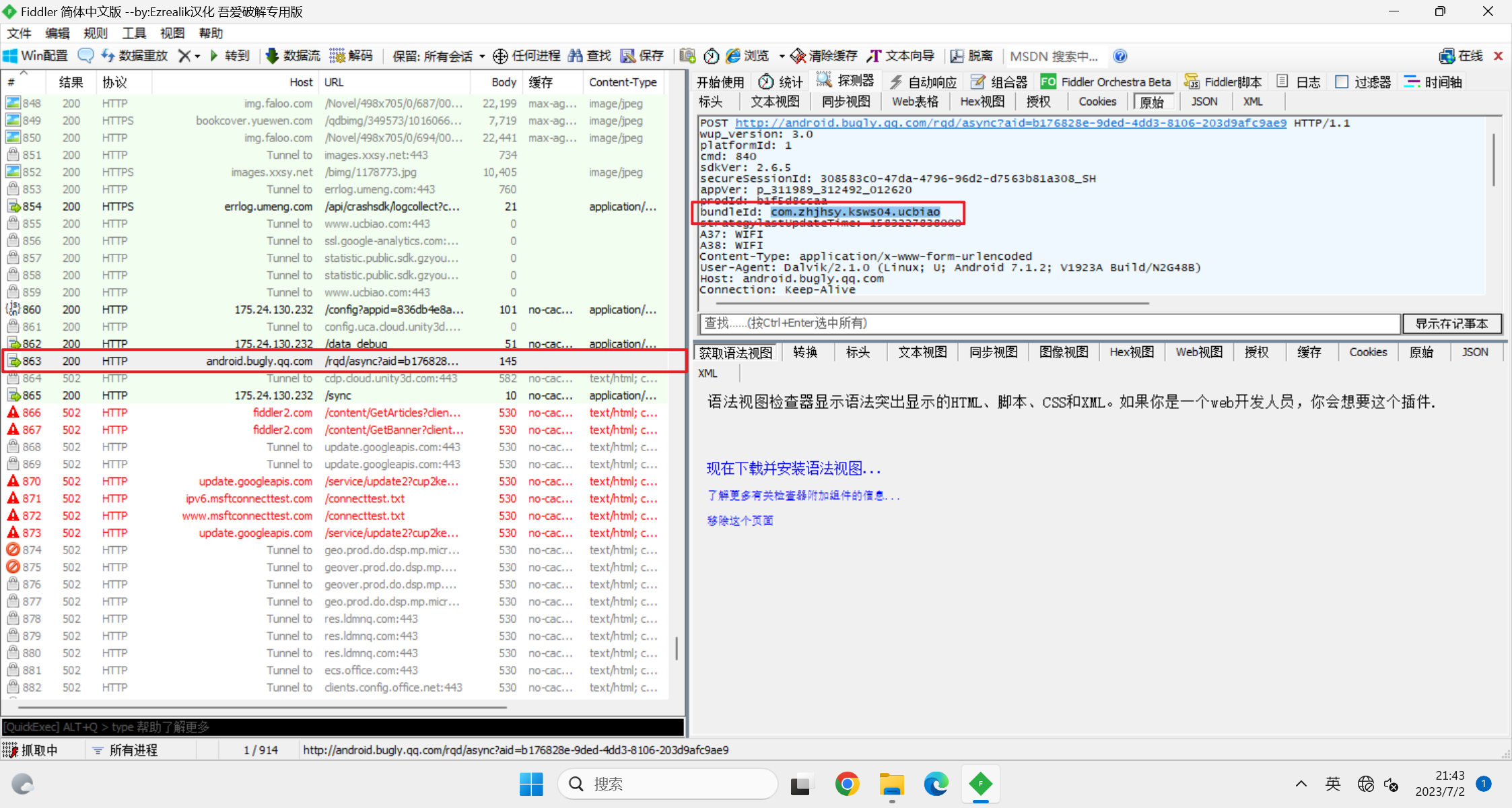Toggle the 解码 decode option
This screenshot has height=808, width=1512.
coord(351,56)
